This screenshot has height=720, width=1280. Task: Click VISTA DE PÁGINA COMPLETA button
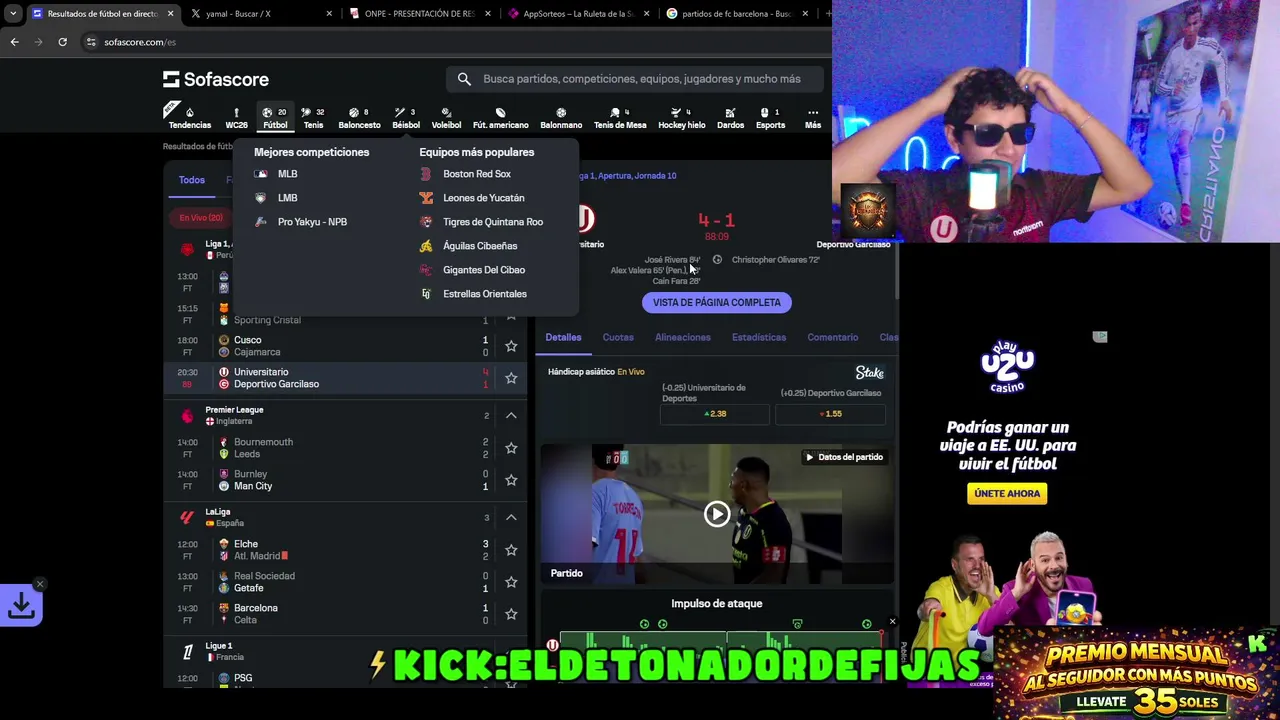[x=717, y=302]
